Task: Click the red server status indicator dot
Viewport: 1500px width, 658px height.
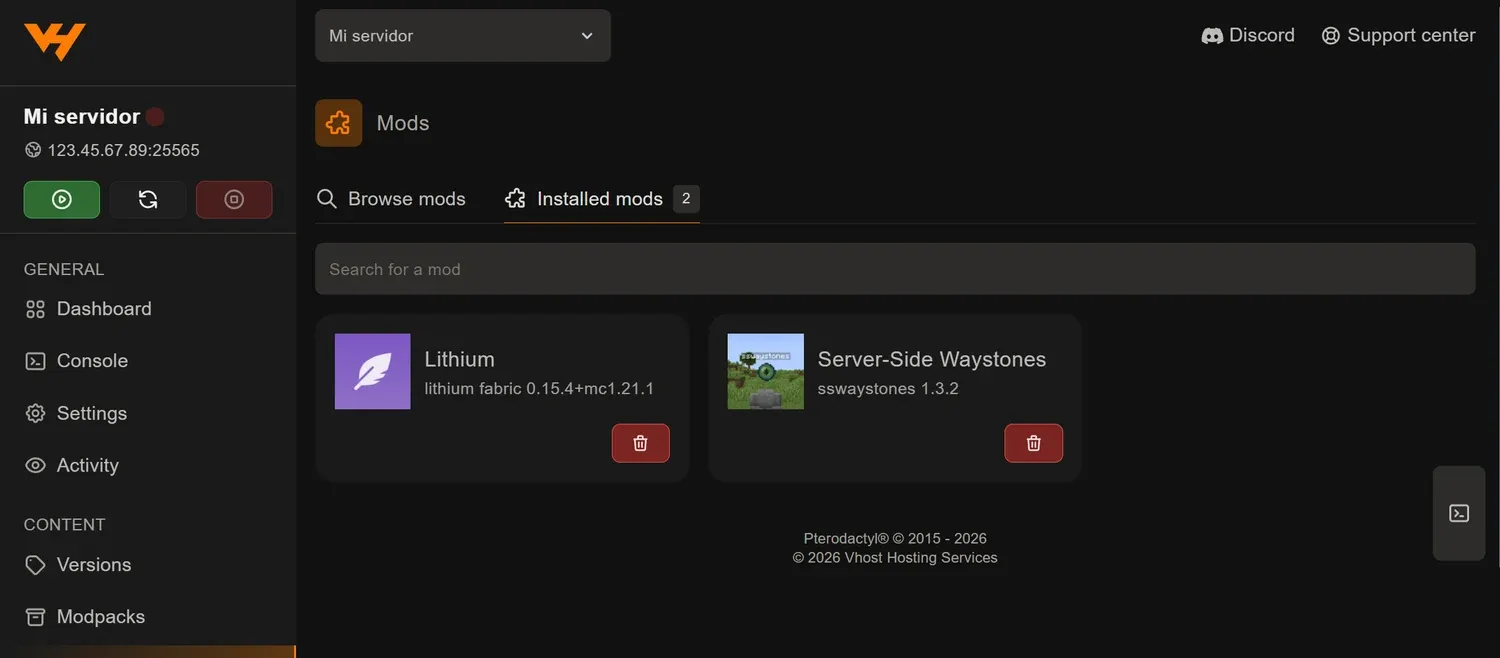Action: tap(155, 117)
